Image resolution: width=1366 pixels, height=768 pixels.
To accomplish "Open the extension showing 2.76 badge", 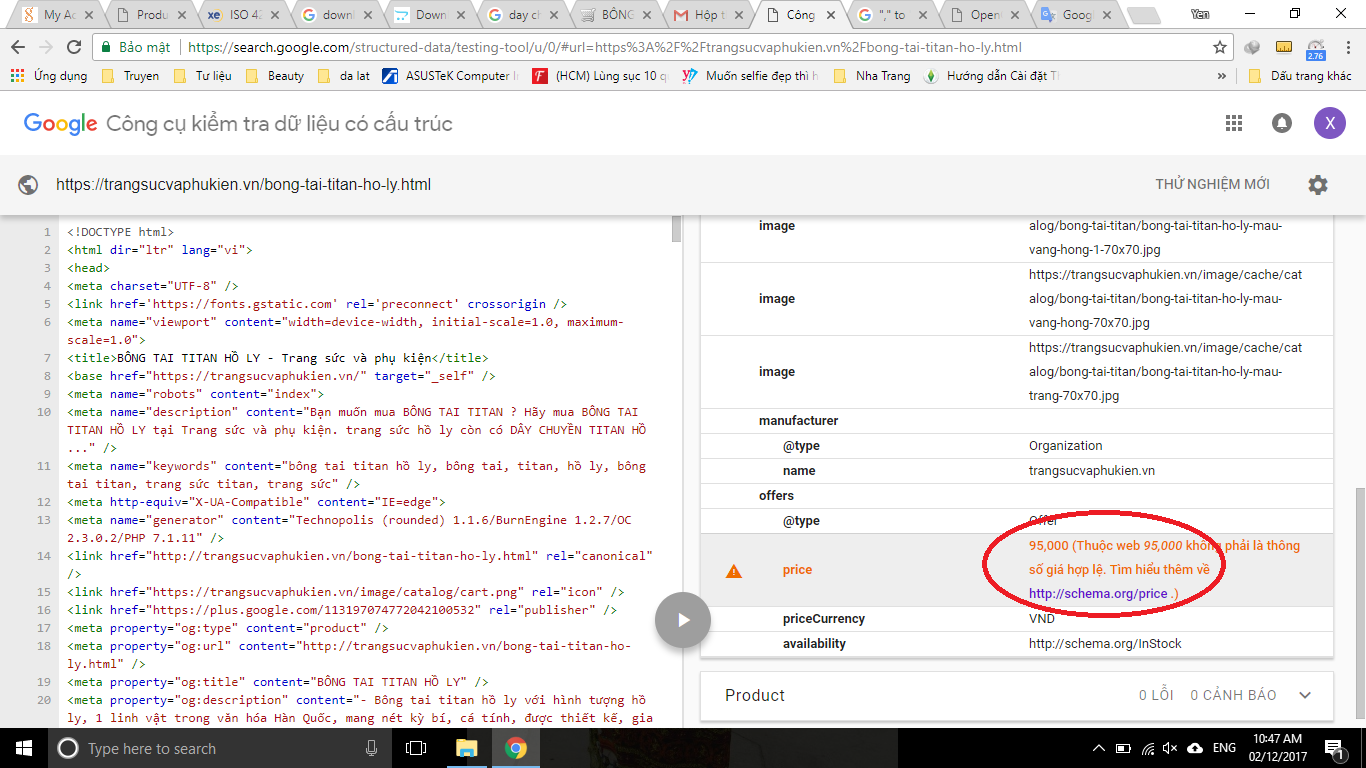I will tap(1316, 48).
